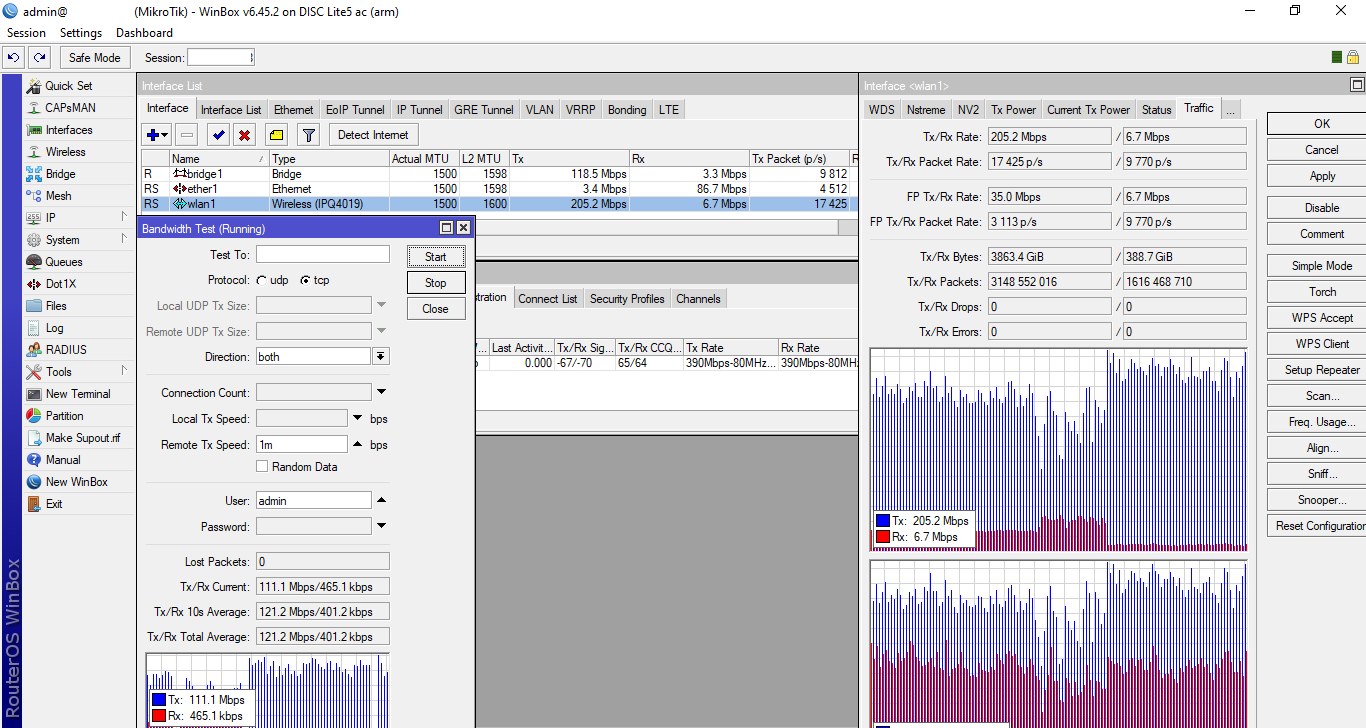This screenshot has height=728, width=1366.
Task: Open the Wireless sidebar item
Action: 65,152
